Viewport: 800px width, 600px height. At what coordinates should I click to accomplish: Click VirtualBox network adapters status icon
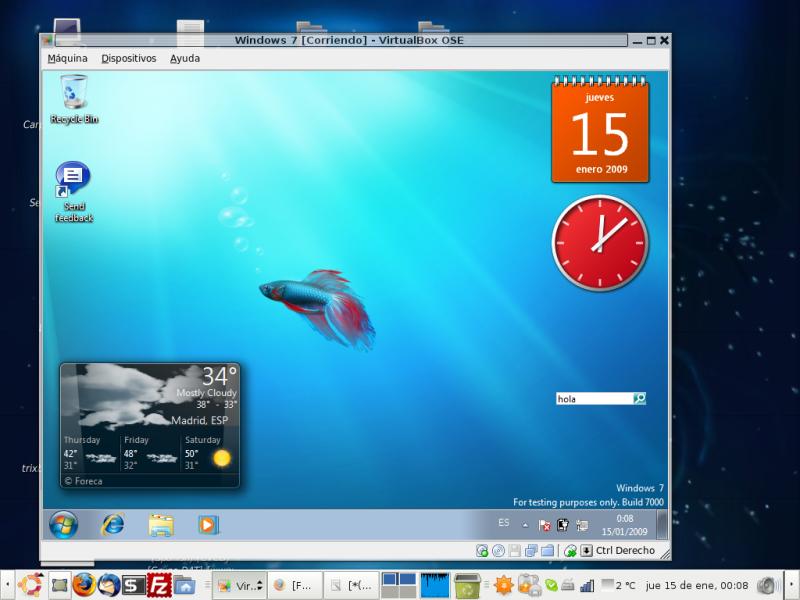pos(531,551)
